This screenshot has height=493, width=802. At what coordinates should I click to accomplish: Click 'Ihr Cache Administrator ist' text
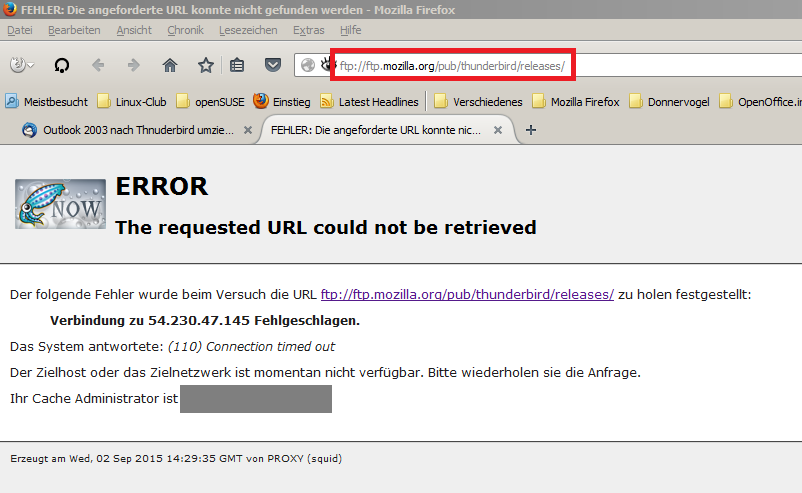coord(94,398)
